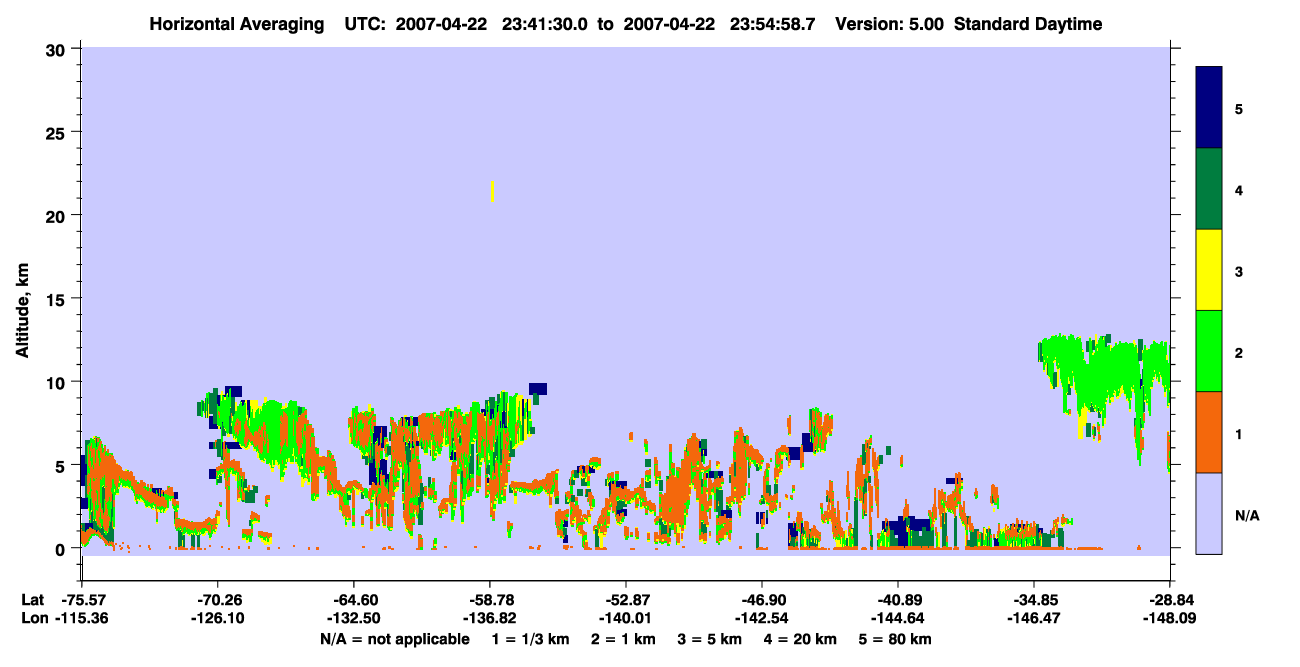Click longitude value -126.10
This screenshot has width=1300, height=667.
click(x=217, y=619)
